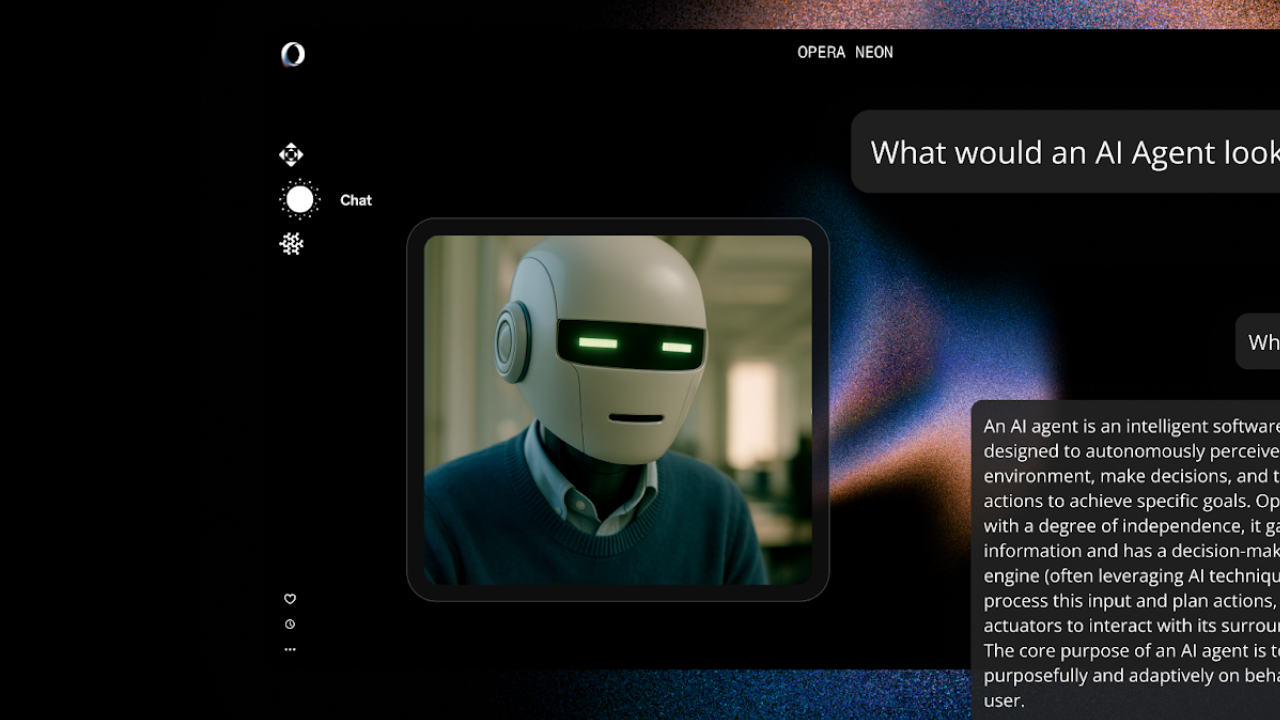Select the Chat circle icon
This screenshot has height=720, width=1280.
pos(299,200)
